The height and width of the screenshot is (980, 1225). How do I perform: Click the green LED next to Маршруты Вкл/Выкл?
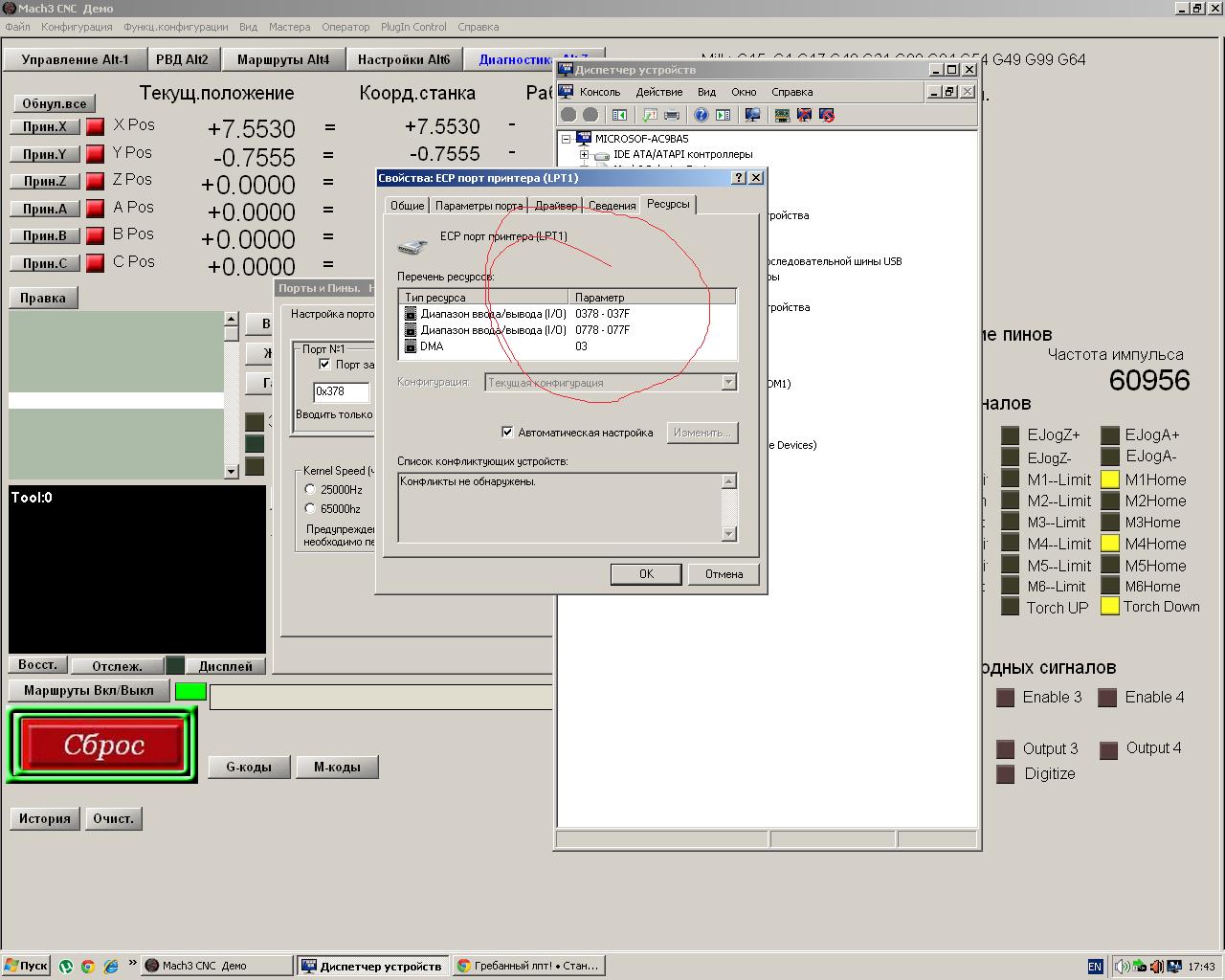(190, 691)
